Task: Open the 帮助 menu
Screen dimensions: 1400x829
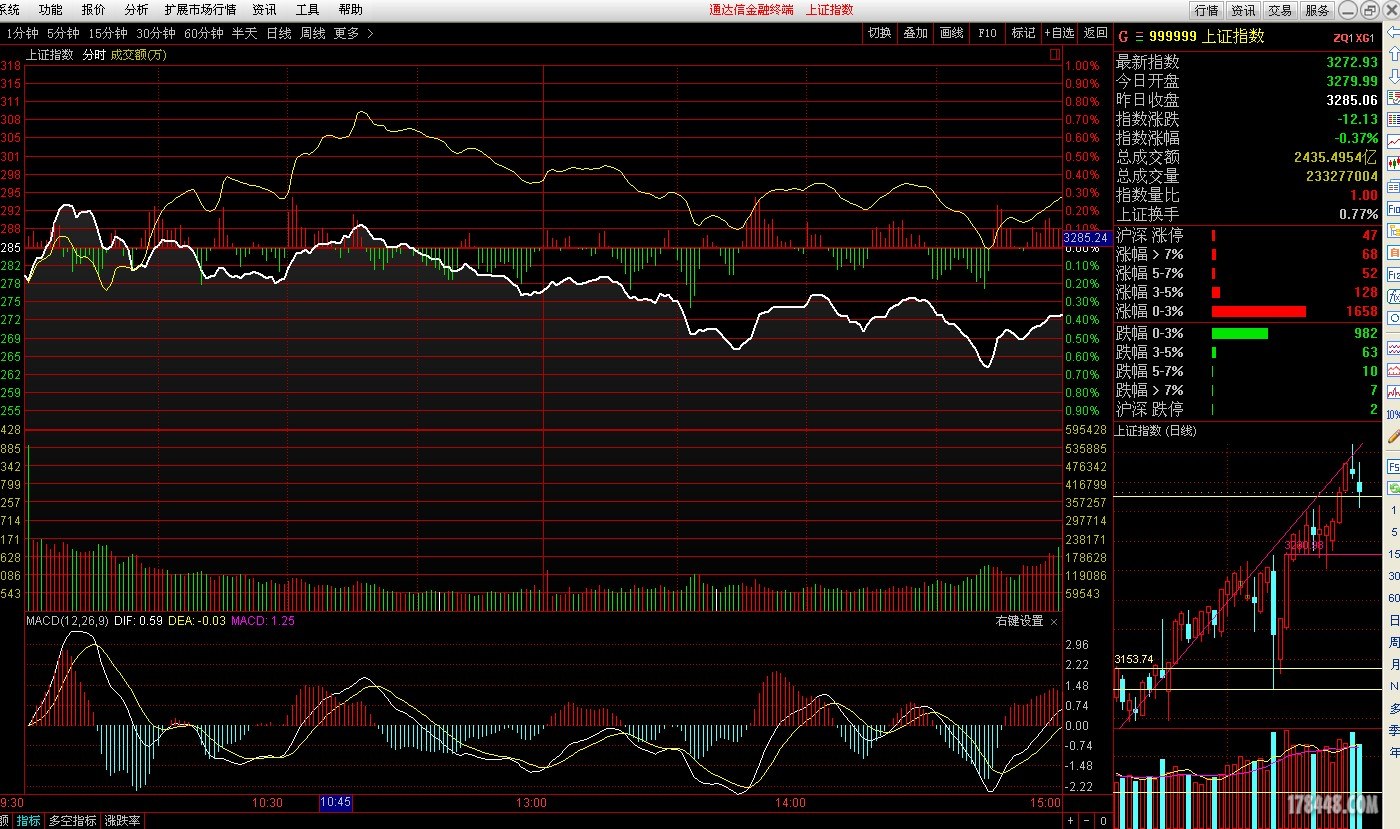Action: coord(350,9)
